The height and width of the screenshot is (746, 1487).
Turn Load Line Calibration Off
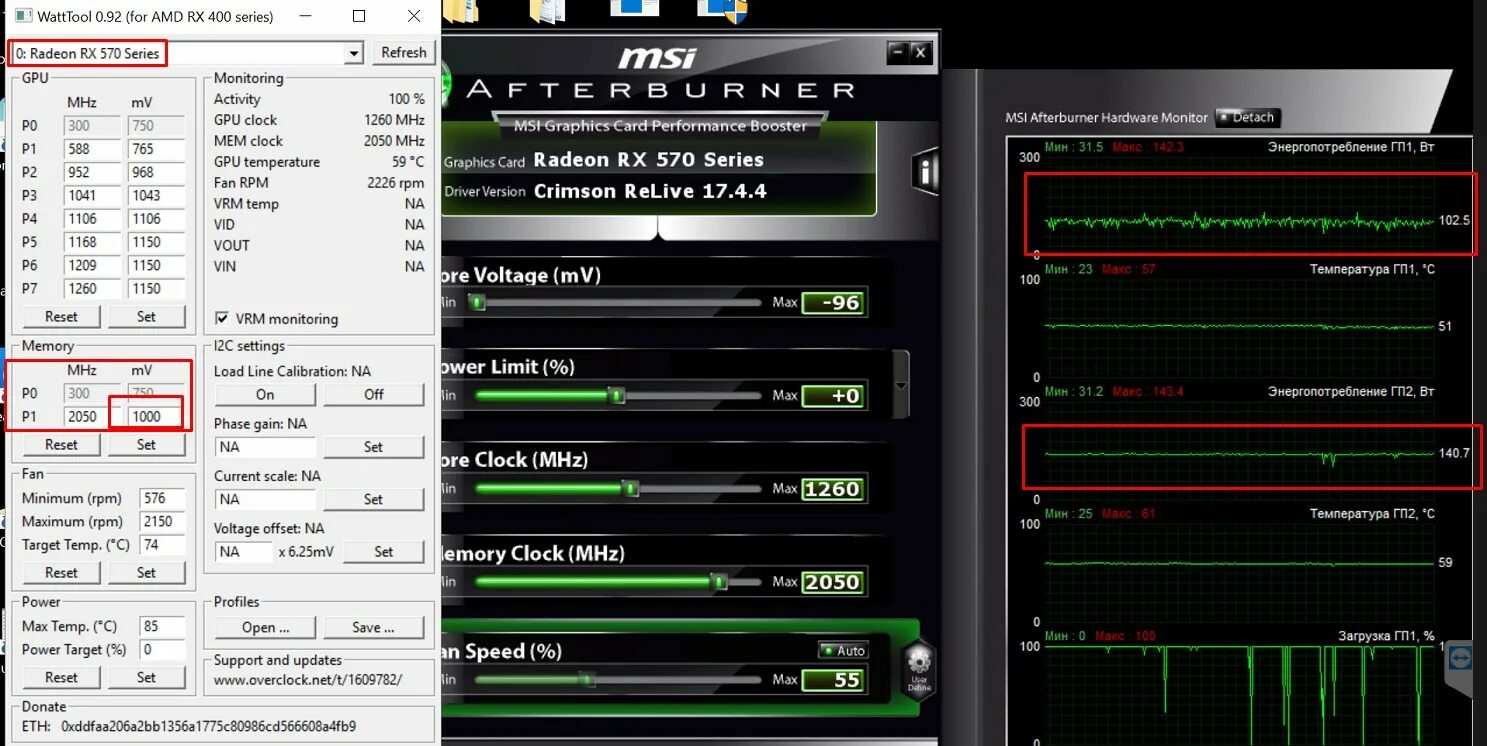pos(374,394)
